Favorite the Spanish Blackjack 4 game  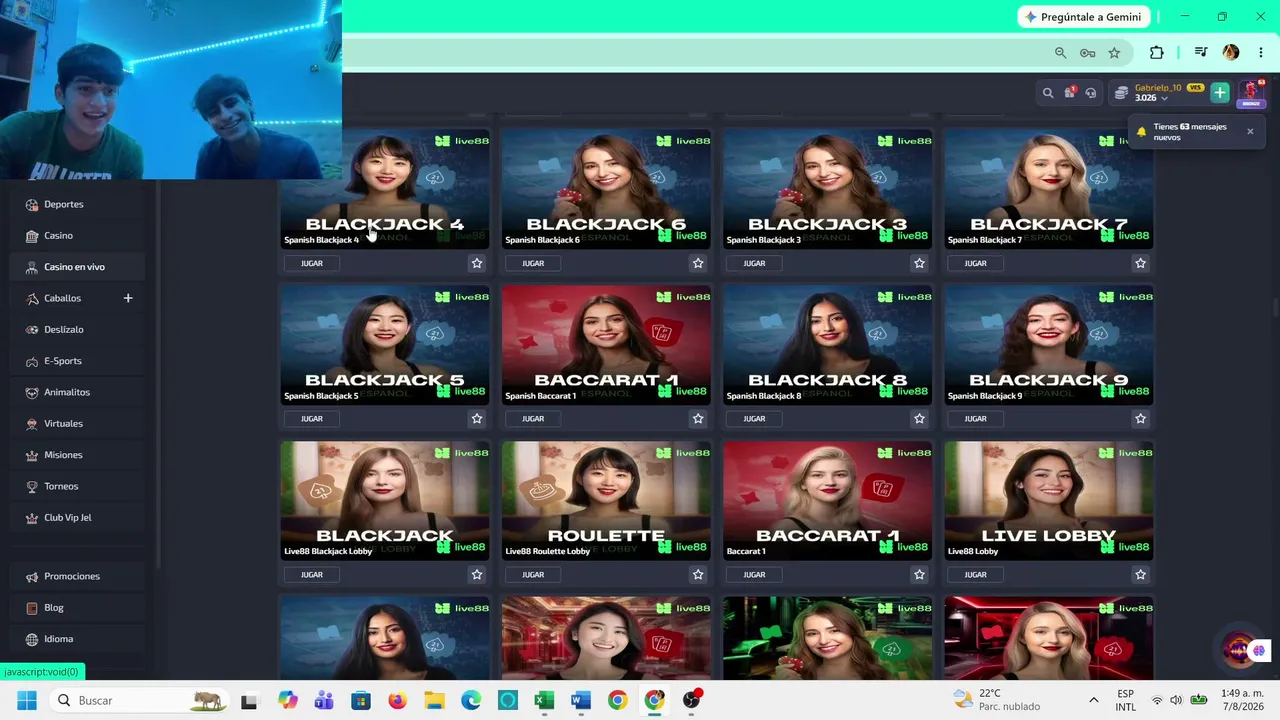(x=477, y=263)
